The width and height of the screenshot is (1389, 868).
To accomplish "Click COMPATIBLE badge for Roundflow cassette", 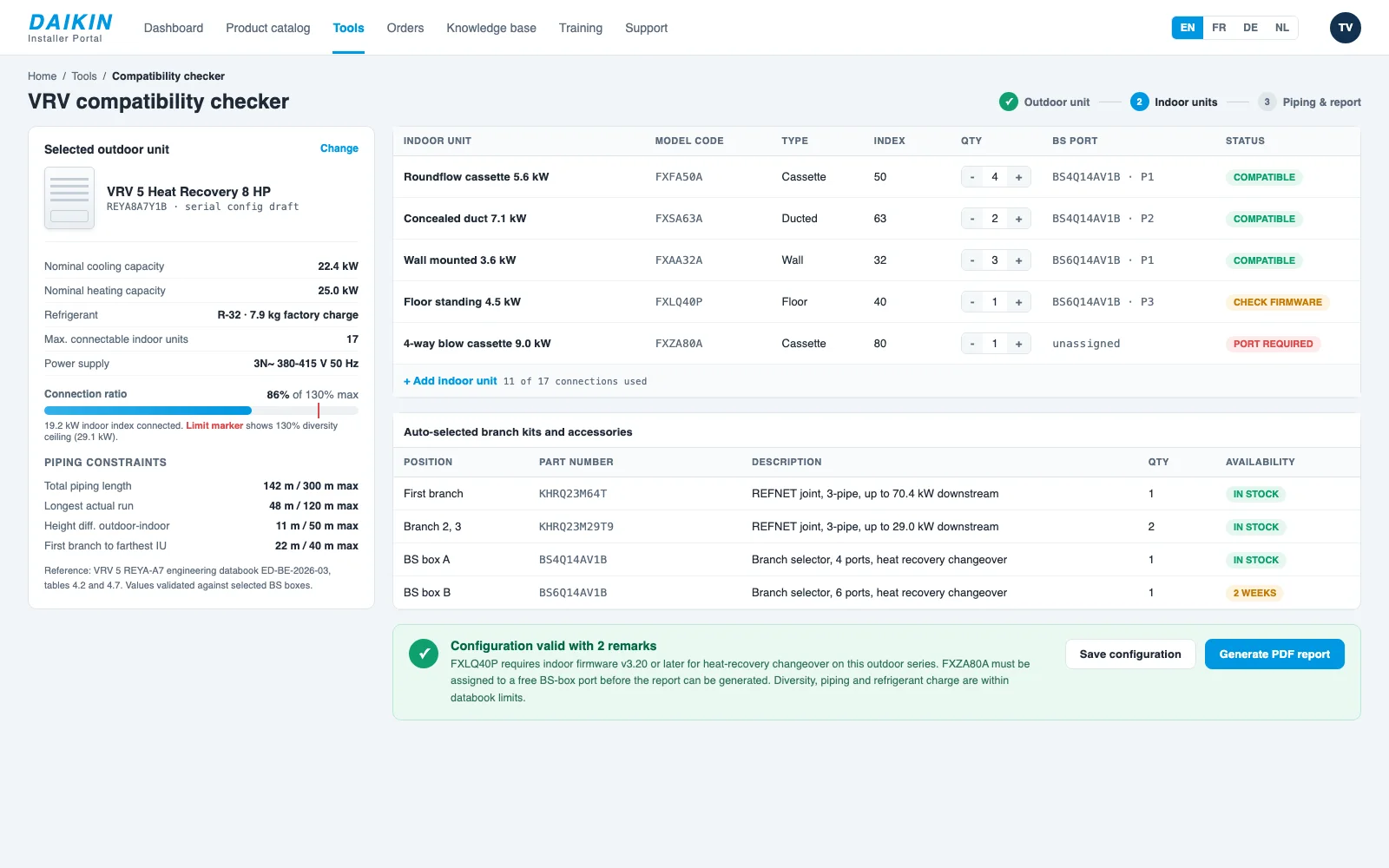I will [1264, 177].
